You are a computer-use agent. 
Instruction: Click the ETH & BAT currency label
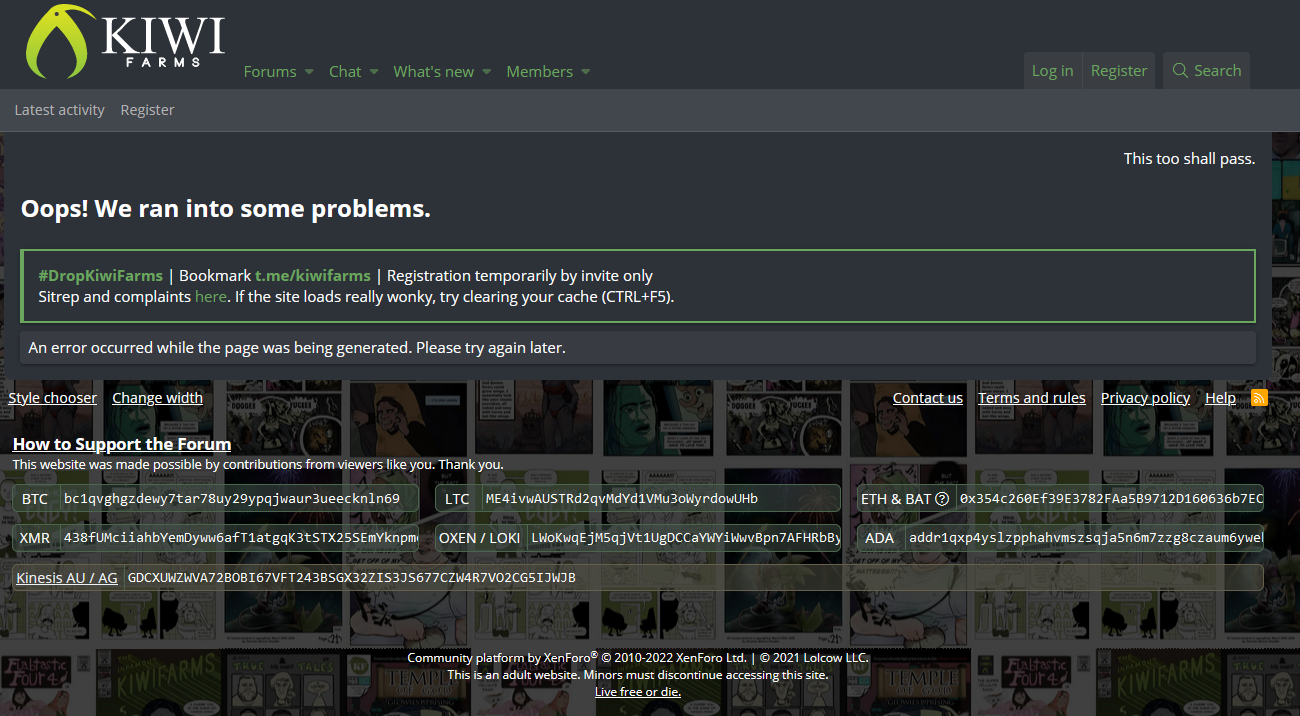click(896, 499)
